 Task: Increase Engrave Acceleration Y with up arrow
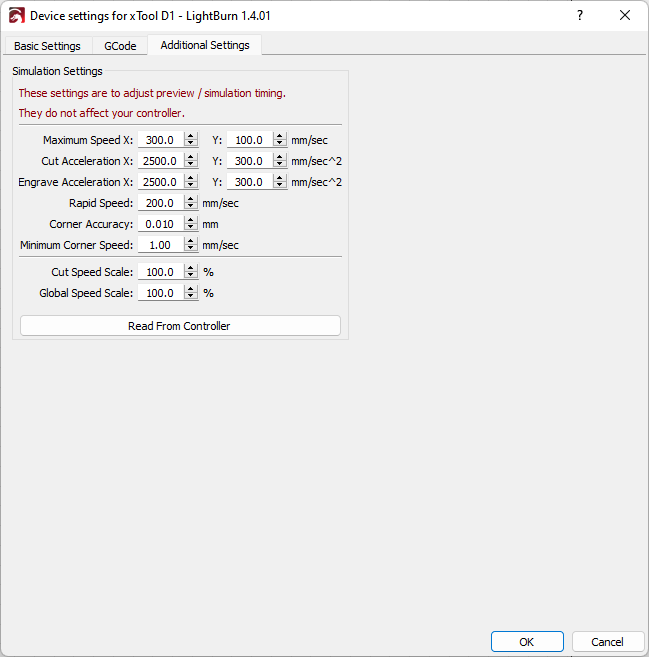(x=280, y=178)
